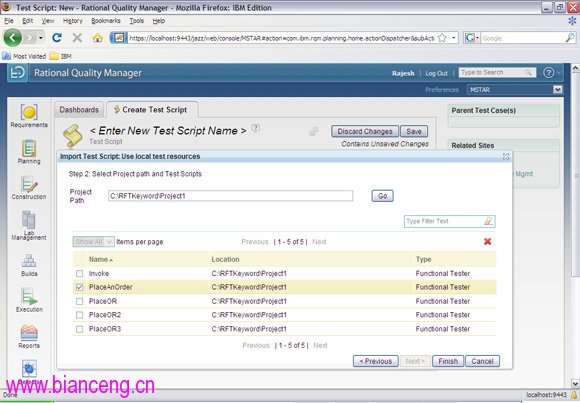The width and height of the screenshot is (580, 403).
Task: Click the Project Path input field
Action: [230, 196]
